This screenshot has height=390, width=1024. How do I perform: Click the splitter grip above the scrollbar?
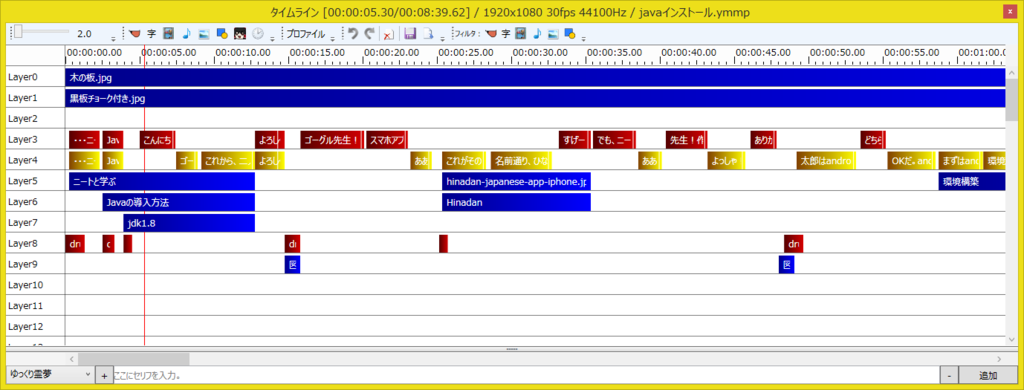(x=511, y=349)
